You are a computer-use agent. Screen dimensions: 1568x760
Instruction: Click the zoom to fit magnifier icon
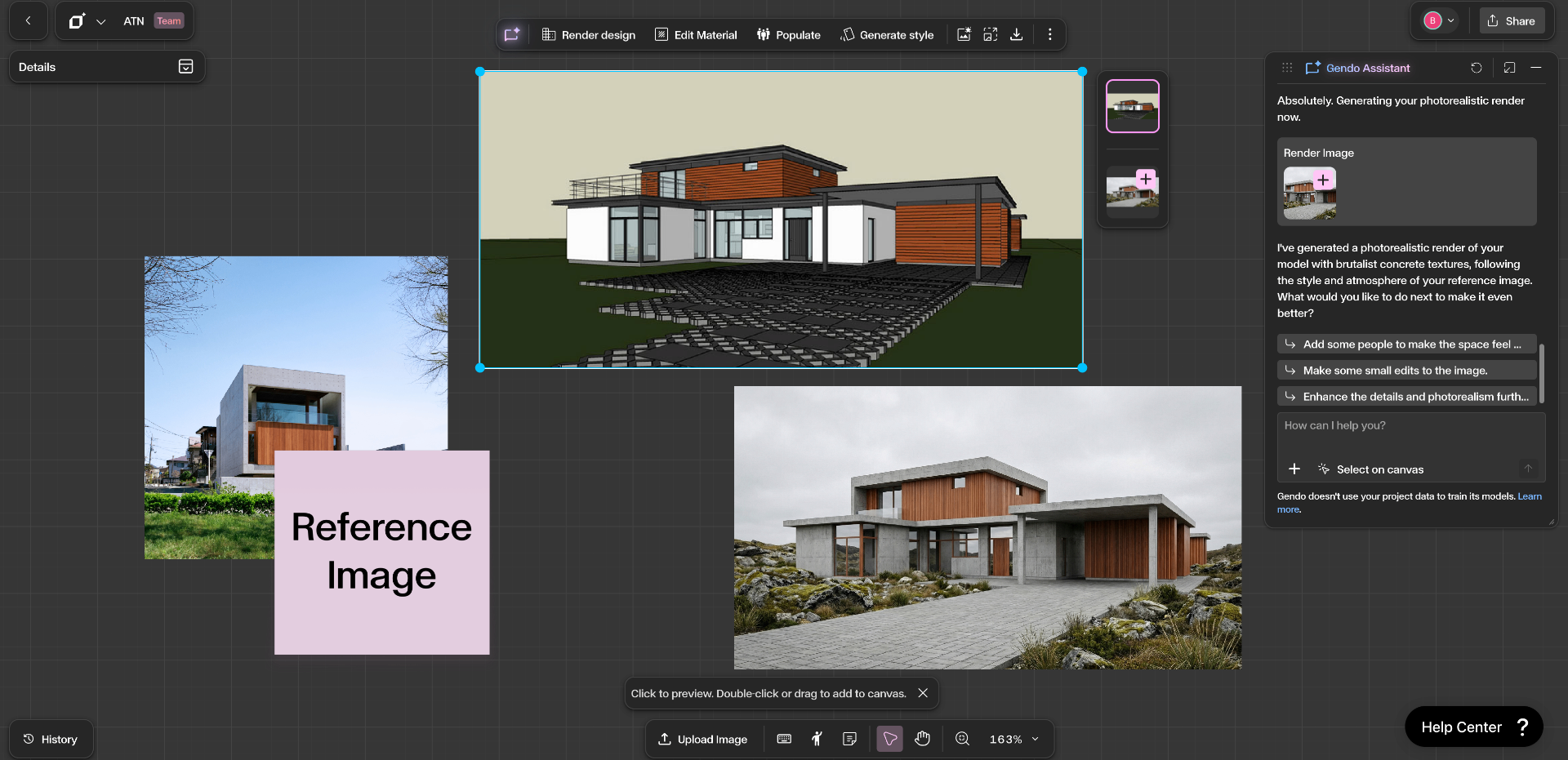[x=962, y=739]
